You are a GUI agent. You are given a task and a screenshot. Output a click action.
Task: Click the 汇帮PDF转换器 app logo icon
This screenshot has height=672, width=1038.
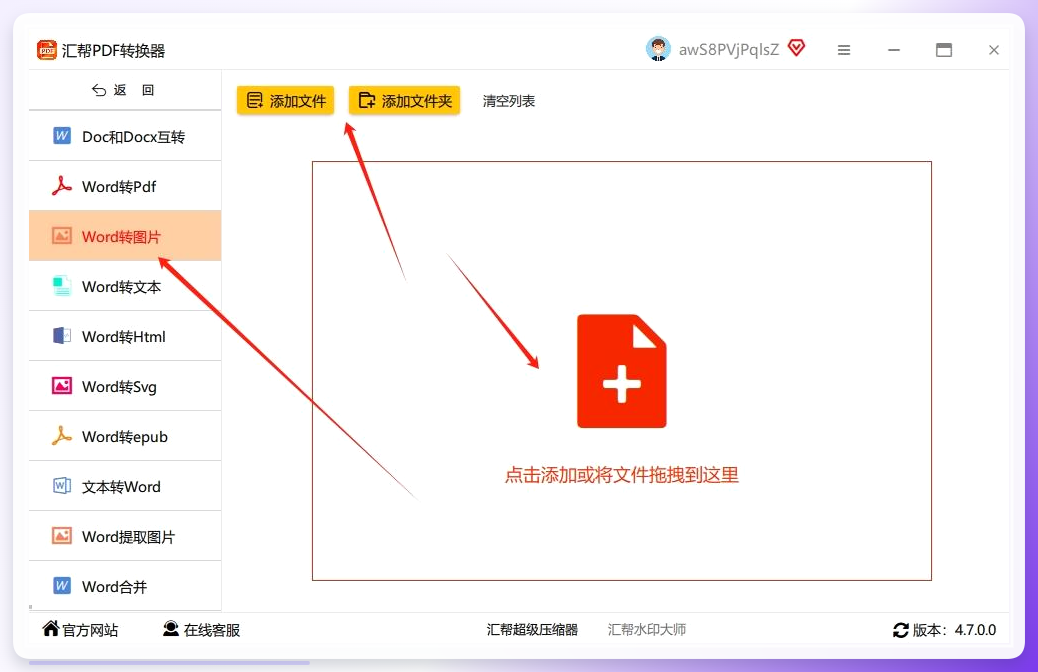[47, 50]
